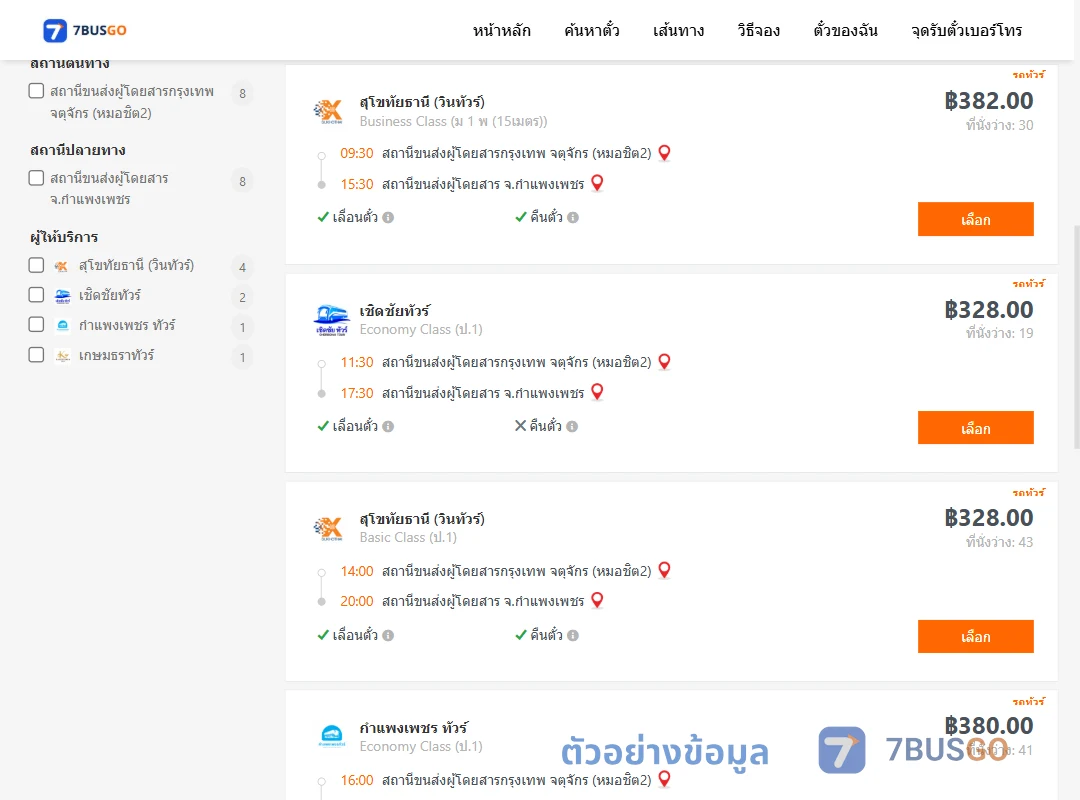Click กำแพงเพชร ทัวร์ logo in filter list

(x=62, y=325)
